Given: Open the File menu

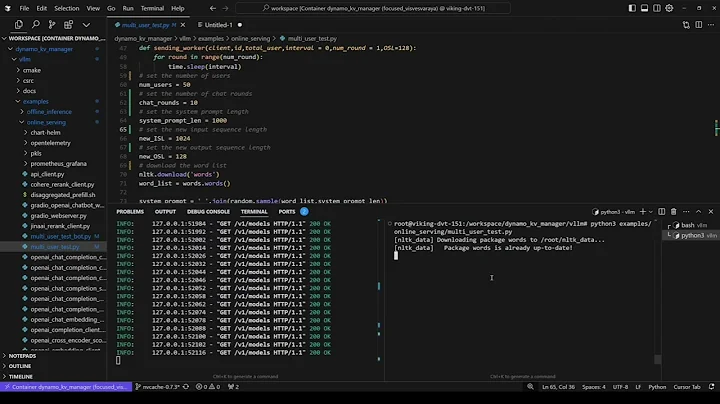Looking at the screenshot, I should pyautogui.click(x=24, y=8).
